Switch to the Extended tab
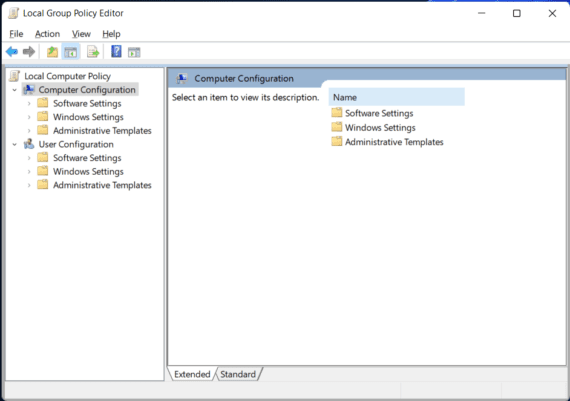Screen dimensions: 570x401 pos(192,374)
